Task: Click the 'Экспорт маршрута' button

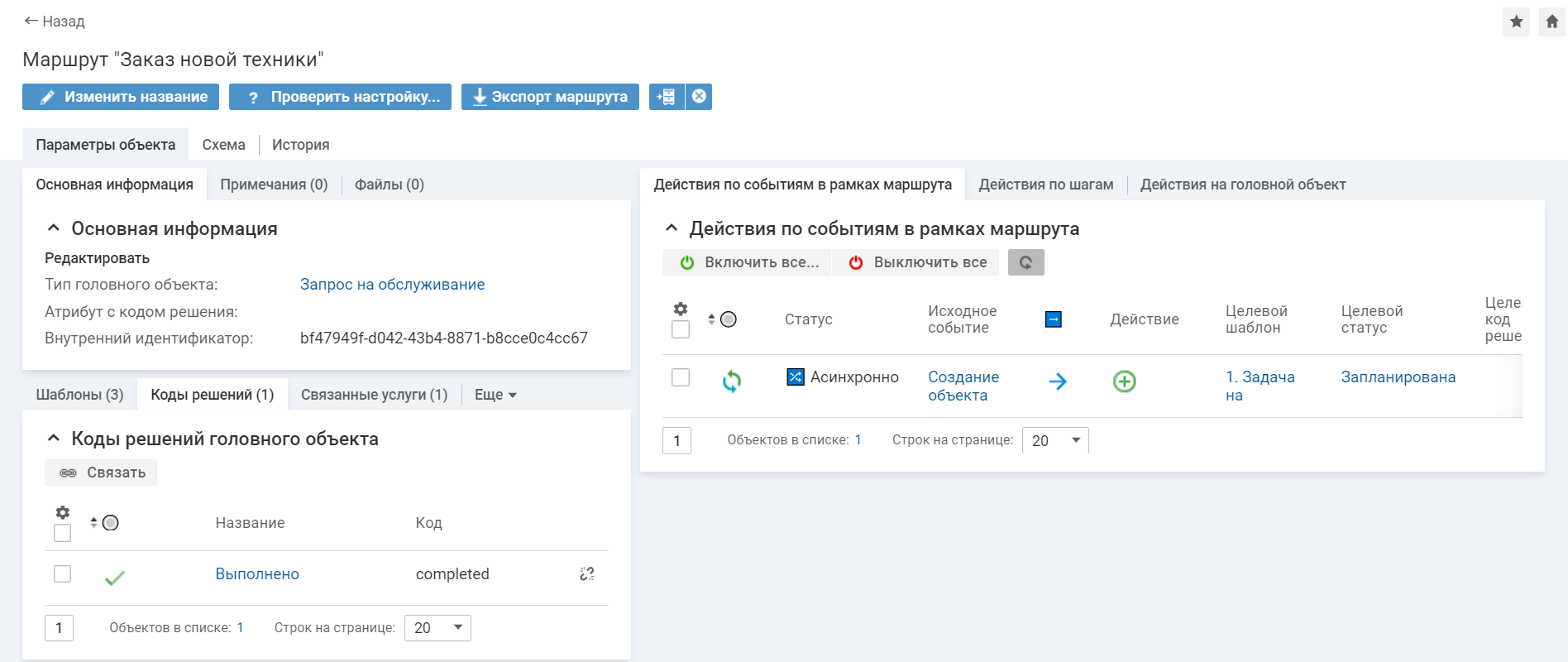Action: pyautogui.click(x=550, y=97)
